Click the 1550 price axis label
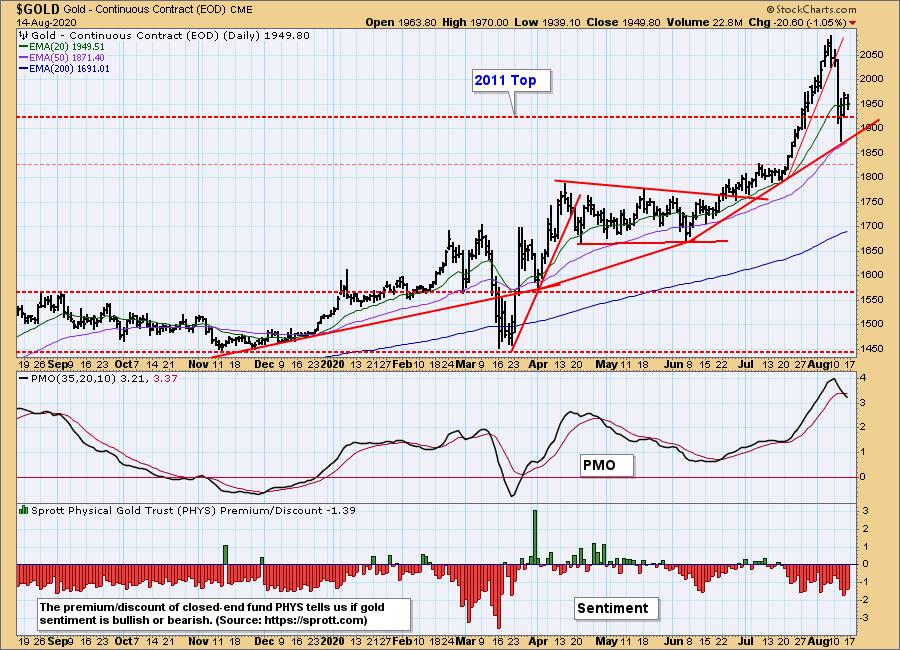Screen dimensions: 900x650 click(x=872, y=299)
